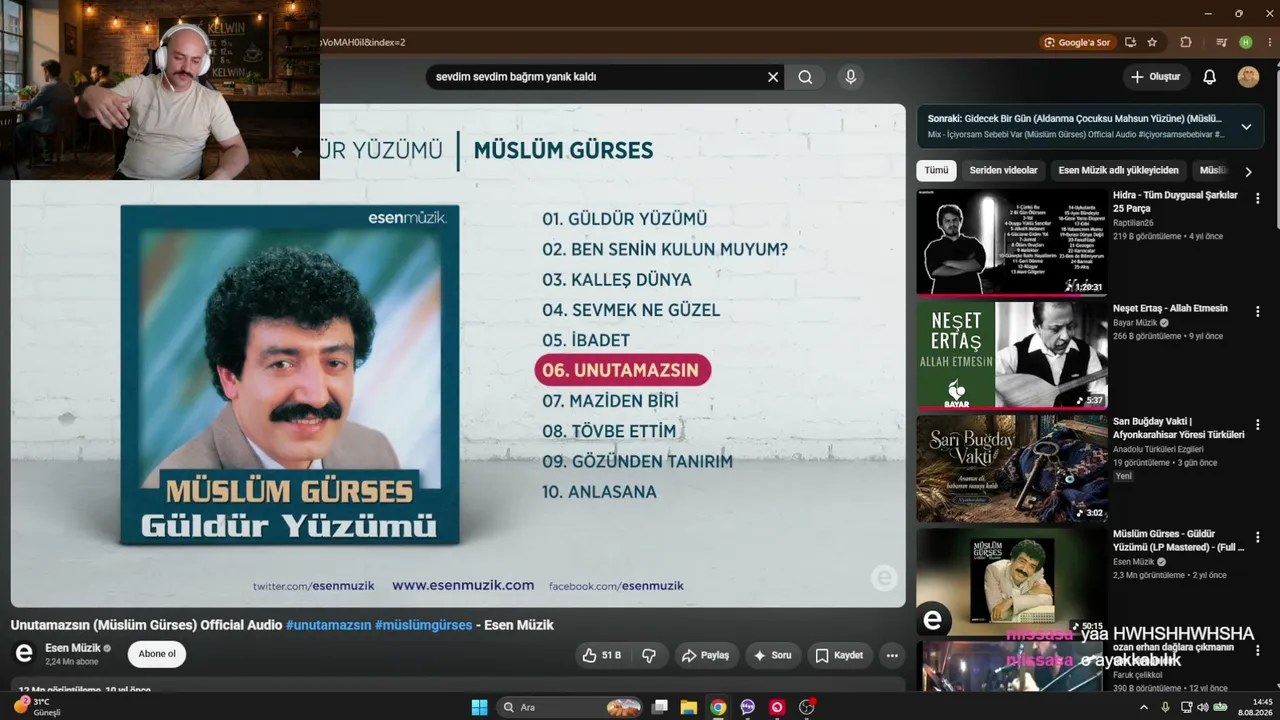This screenshot has height=720, width=1280.
Task: Clear the YouTube search box text
Action: (773, 77)
